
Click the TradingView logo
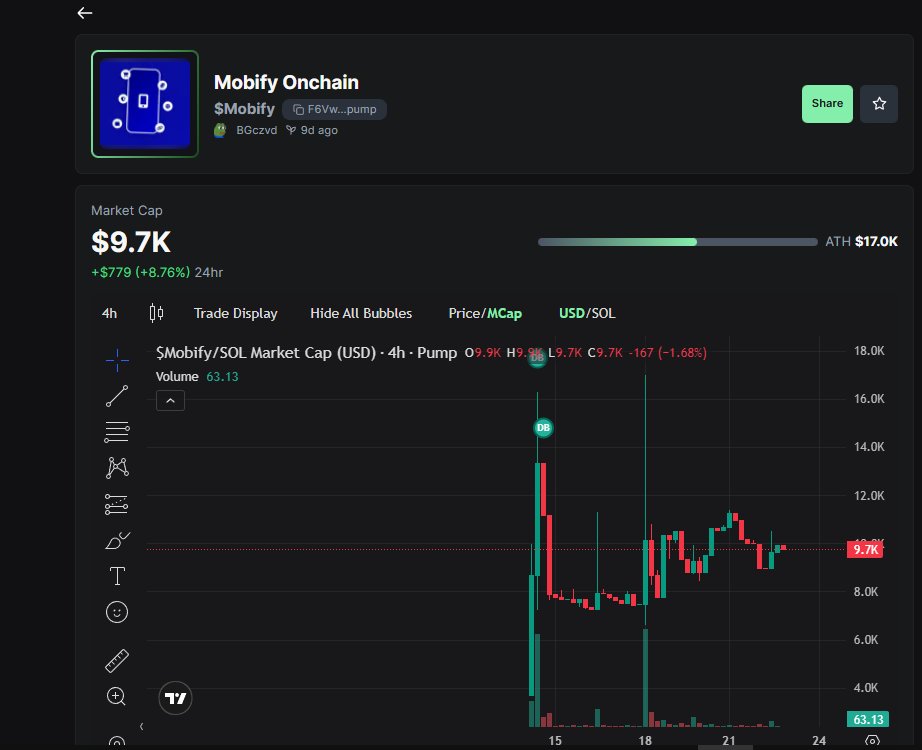pyautogui.click(x=175, y=698)
